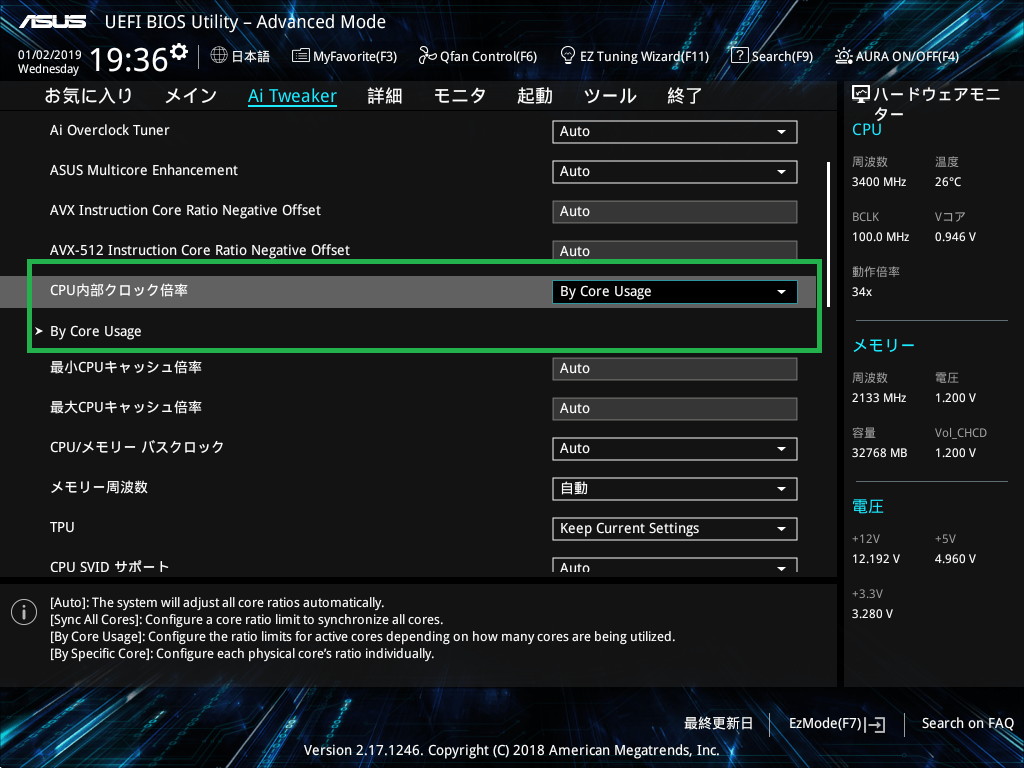This screenshot has width=1024, height=768.
Task: Open Ai Overclock Tuner dropdown
Action: coord(675,132)
